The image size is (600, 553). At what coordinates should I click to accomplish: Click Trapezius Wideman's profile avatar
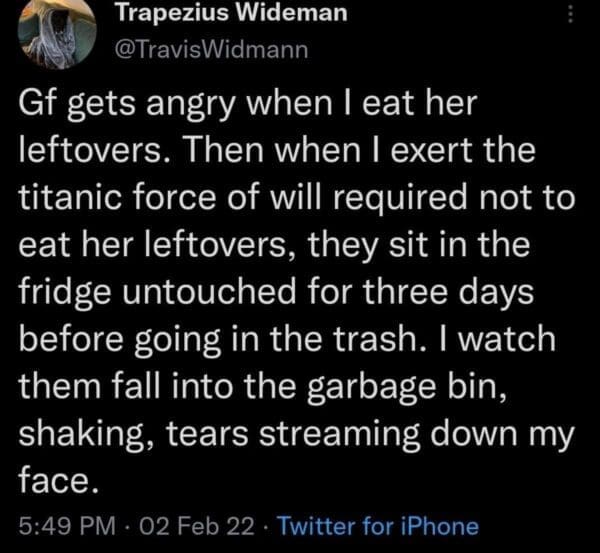point(56,34)
